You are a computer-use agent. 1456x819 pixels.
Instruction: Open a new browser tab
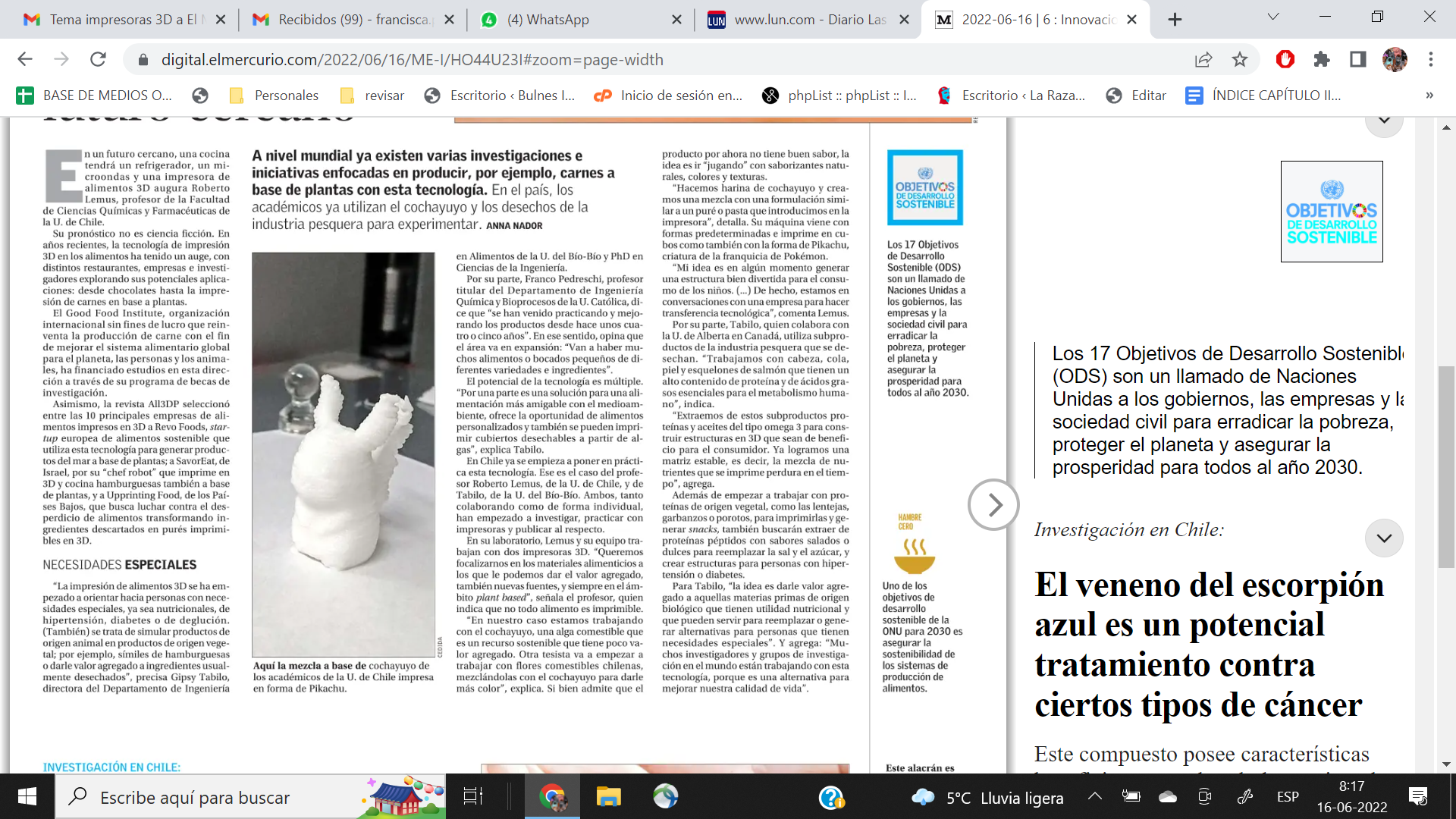(x=1175, y=20)
